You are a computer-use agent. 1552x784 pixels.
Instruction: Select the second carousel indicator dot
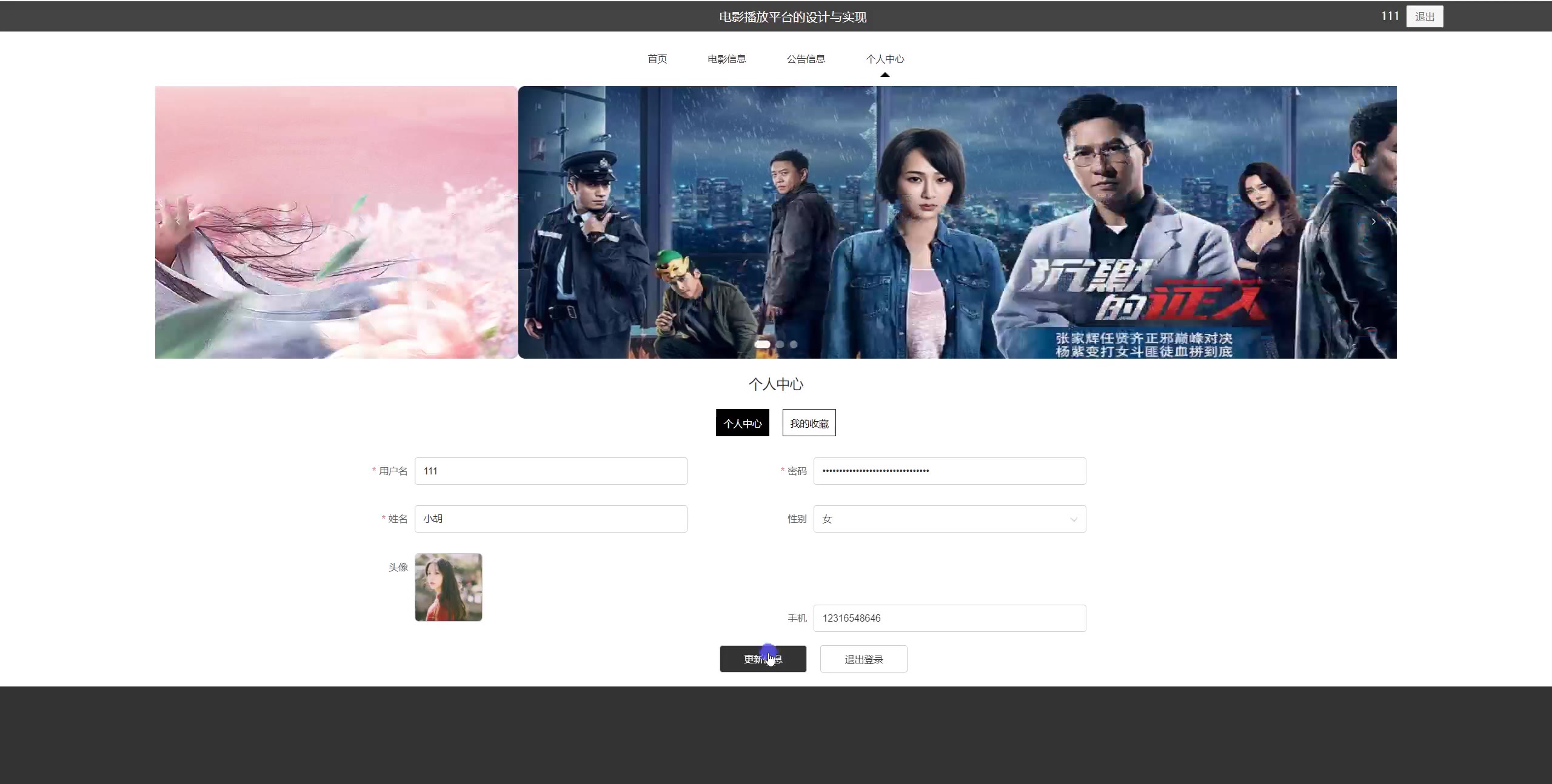(780, 344)
